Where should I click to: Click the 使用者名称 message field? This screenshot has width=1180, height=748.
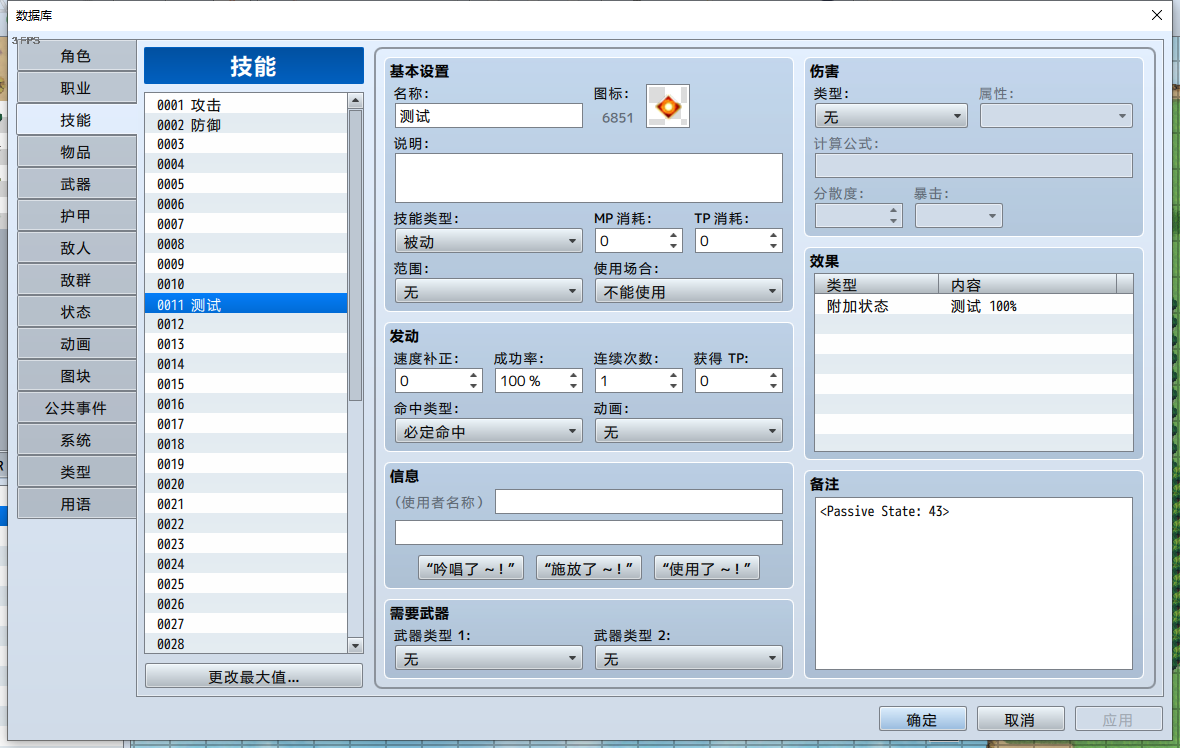coord(639,502)
